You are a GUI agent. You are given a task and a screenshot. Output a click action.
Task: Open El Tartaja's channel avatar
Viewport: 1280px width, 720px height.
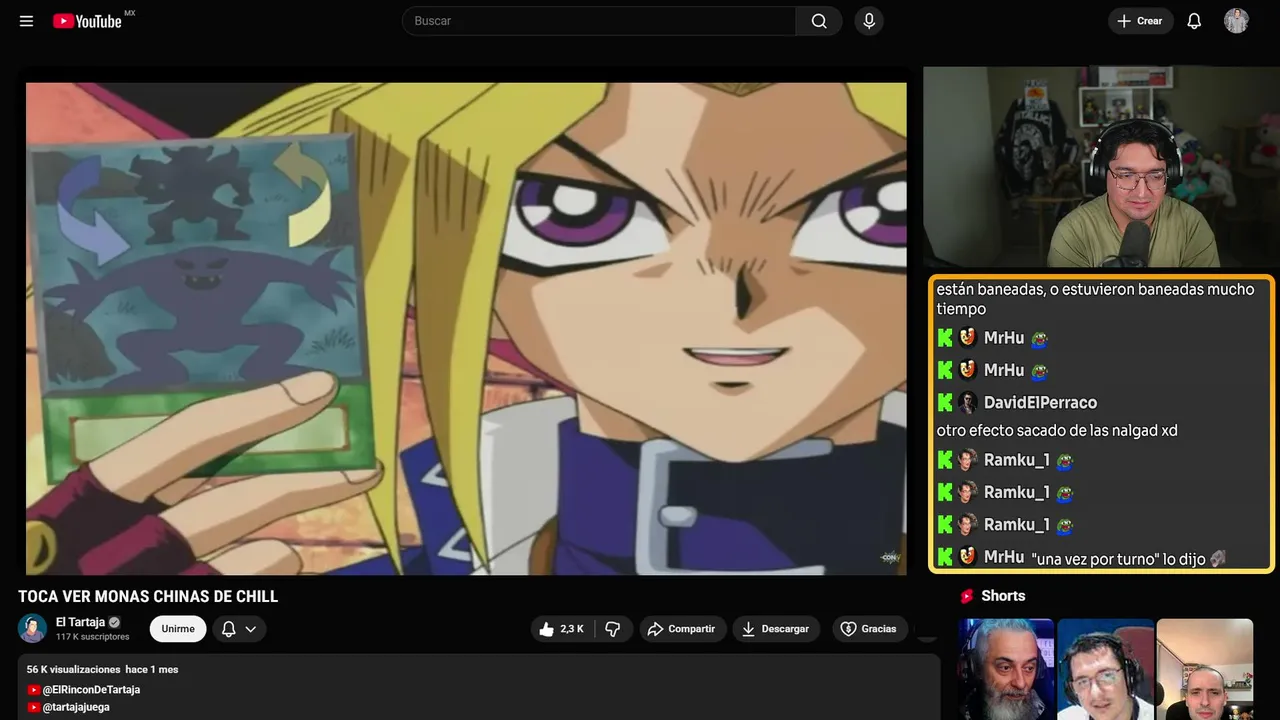pyautogui.click(x=33, y=628)
